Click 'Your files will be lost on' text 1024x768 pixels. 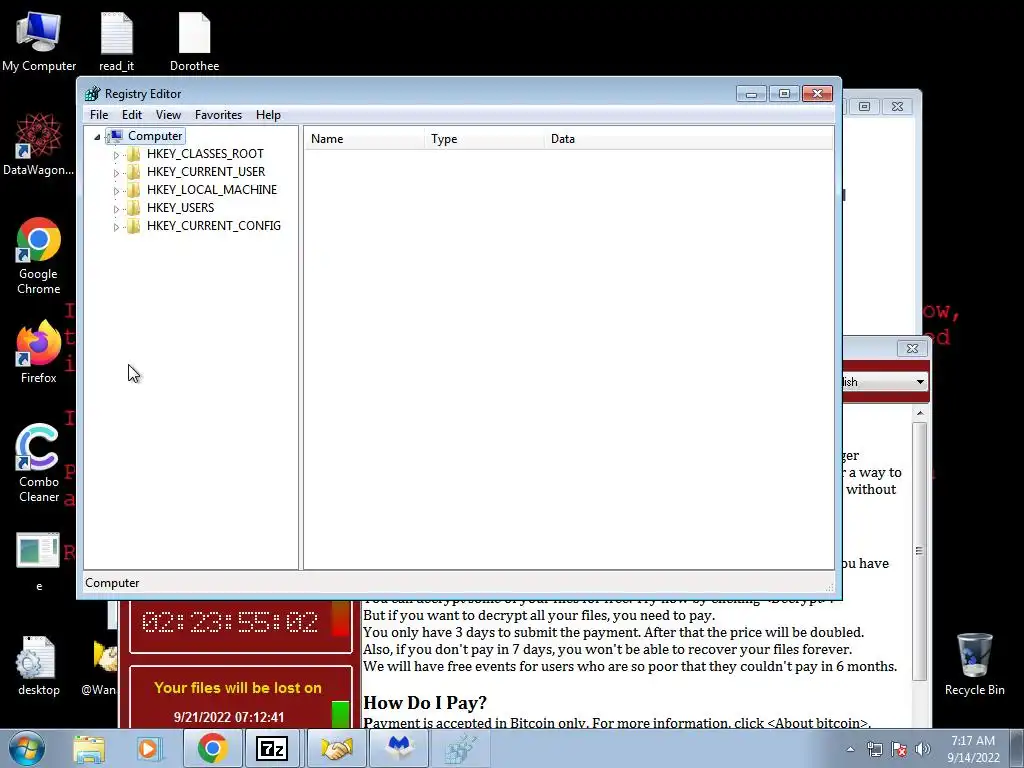[x=238, y=688]
